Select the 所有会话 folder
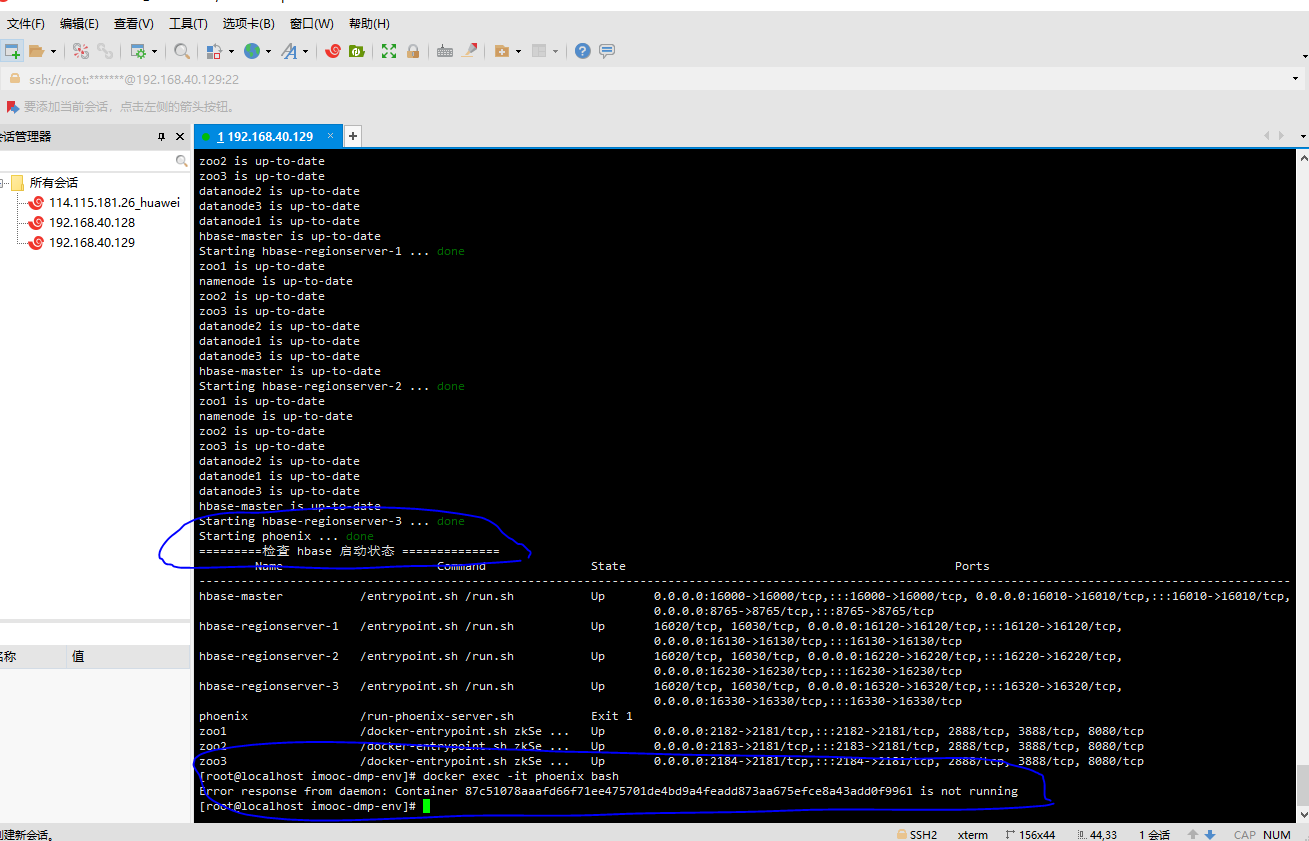Viewport: 1309px width, 841px height. pyautogui.click(x=53, y=183)
